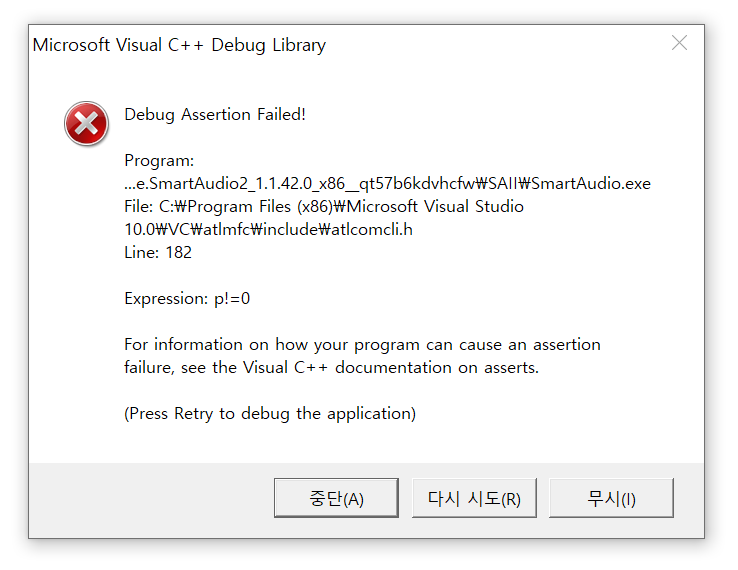Click the Microsoft Visual C++ Debug Library title
The width and height of the screenshot is (738, 570).
pyautogui.click(x=179, y=45)
